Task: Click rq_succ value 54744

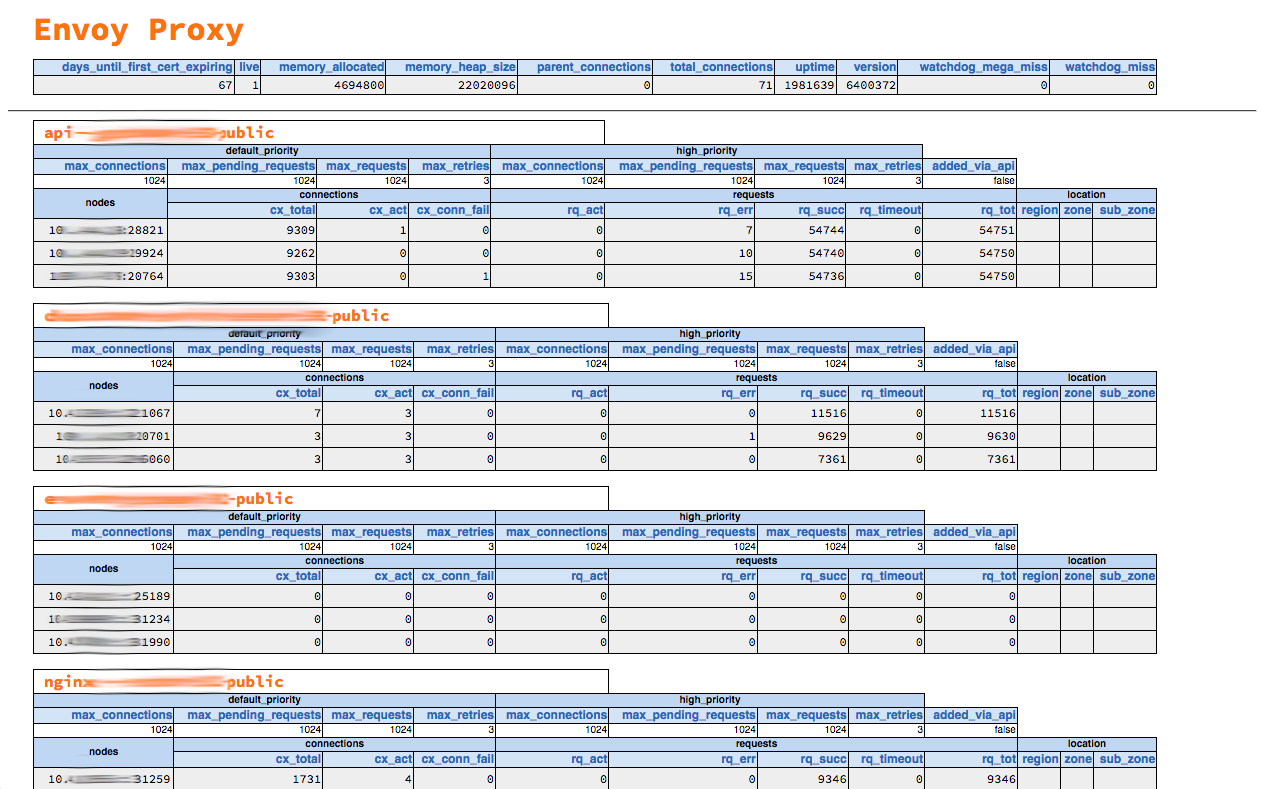Action: 826,230
